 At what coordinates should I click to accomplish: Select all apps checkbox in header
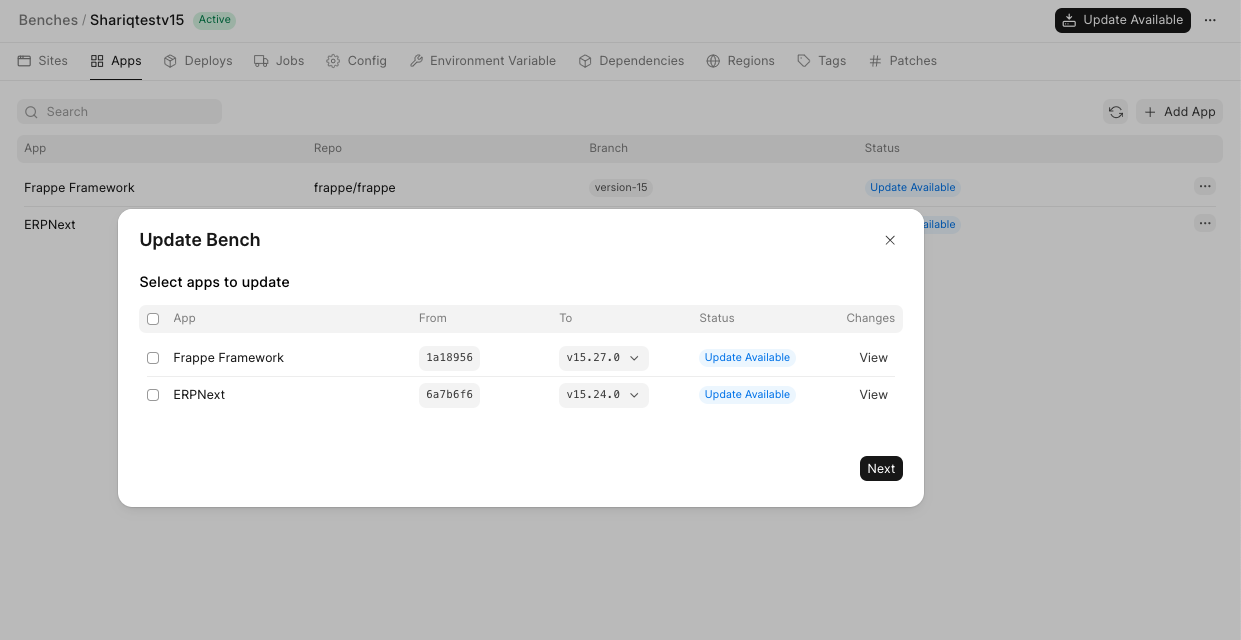tap(153, 319)
